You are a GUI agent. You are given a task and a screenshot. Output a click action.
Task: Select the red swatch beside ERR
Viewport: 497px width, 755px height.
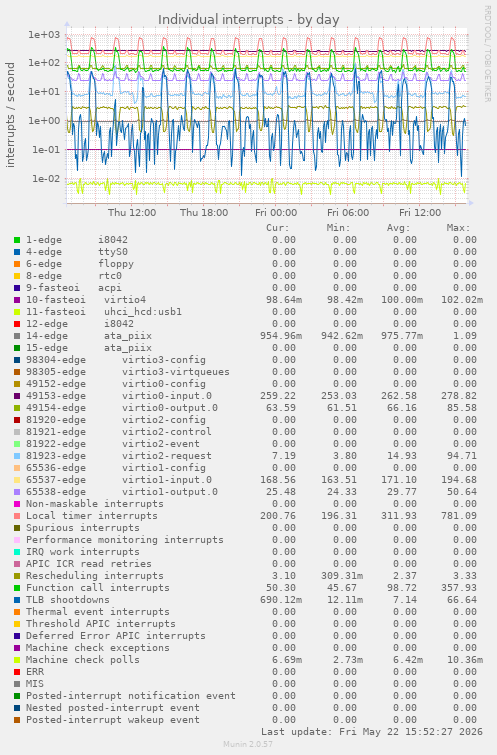tap(17, 672)
